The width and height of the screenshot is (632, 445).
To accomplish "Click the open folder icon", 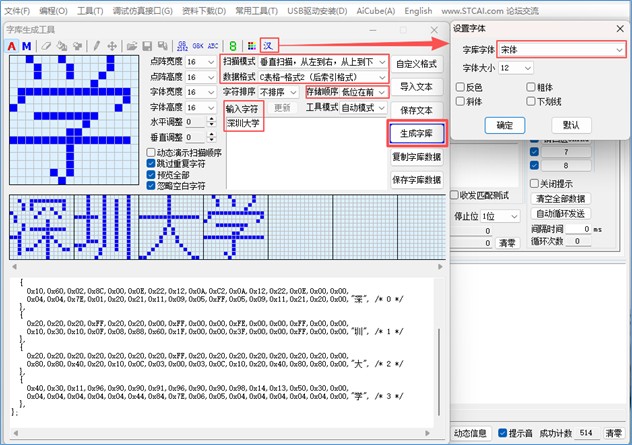I will pos(130,46).
